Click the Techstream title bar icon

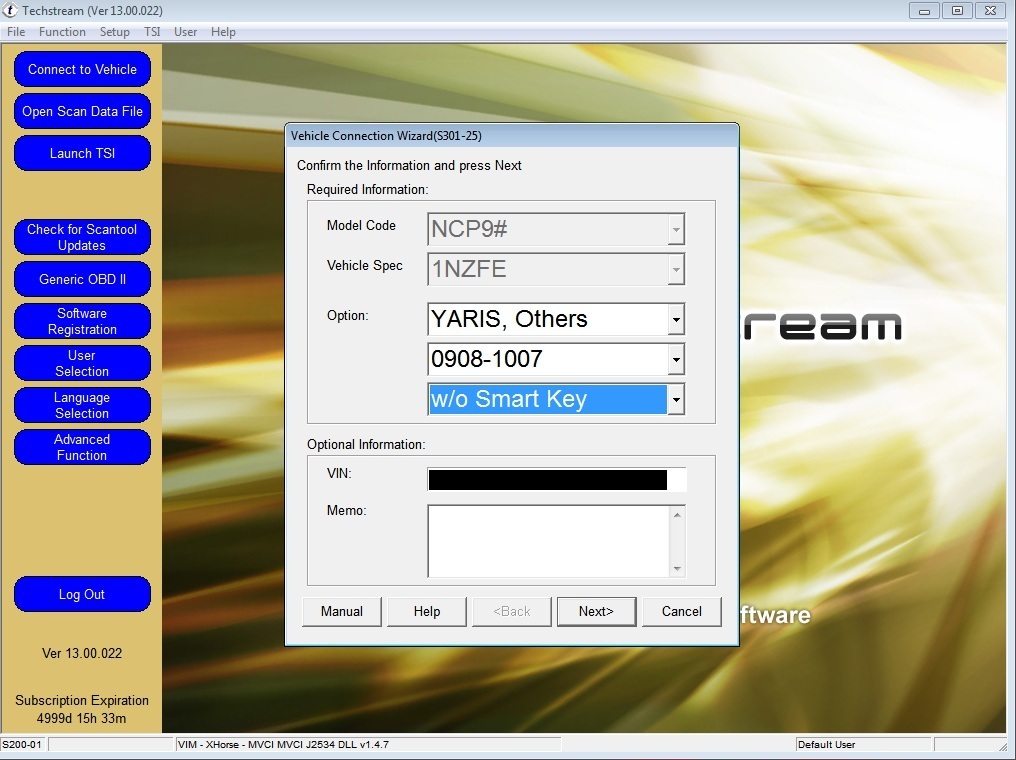(x=10, y=10)
